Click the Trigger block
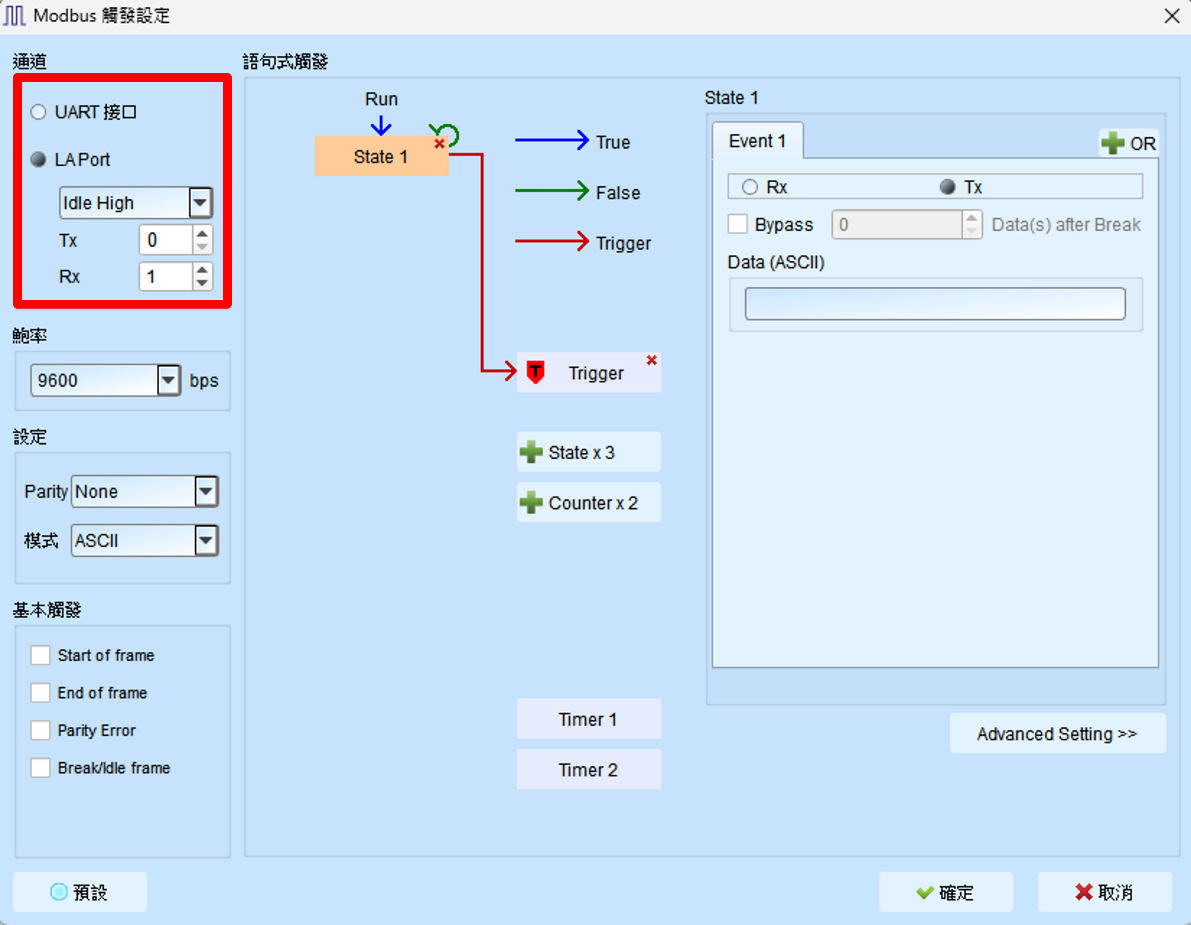 (589, 373)
